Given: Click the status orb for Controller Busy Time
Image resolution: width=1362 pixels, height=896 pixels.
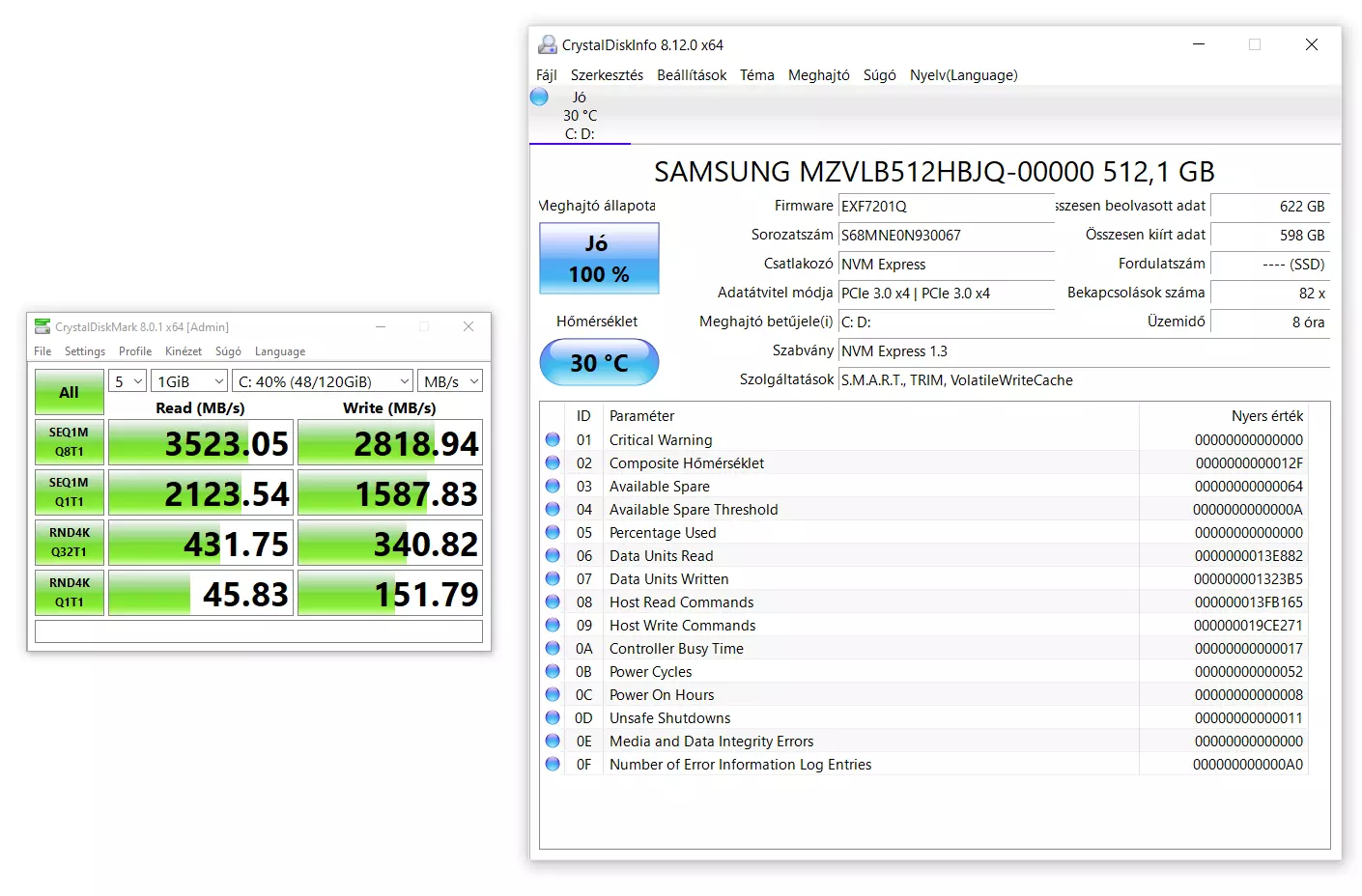Looking at the screenshot, I should click(553, 648).
